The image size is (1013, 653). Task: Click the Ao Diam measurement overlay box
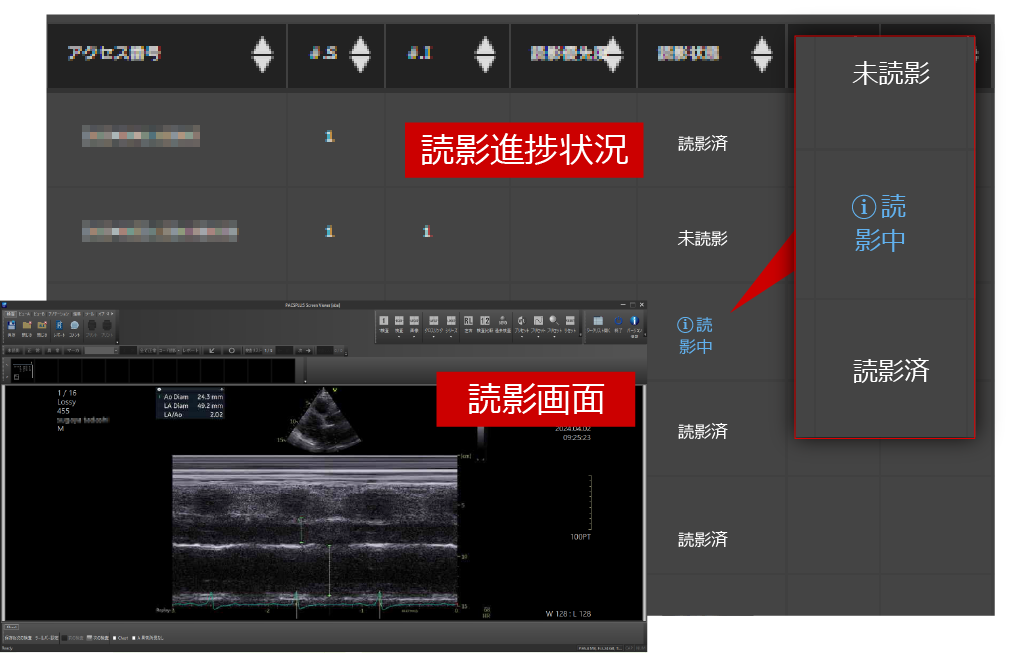190,405
